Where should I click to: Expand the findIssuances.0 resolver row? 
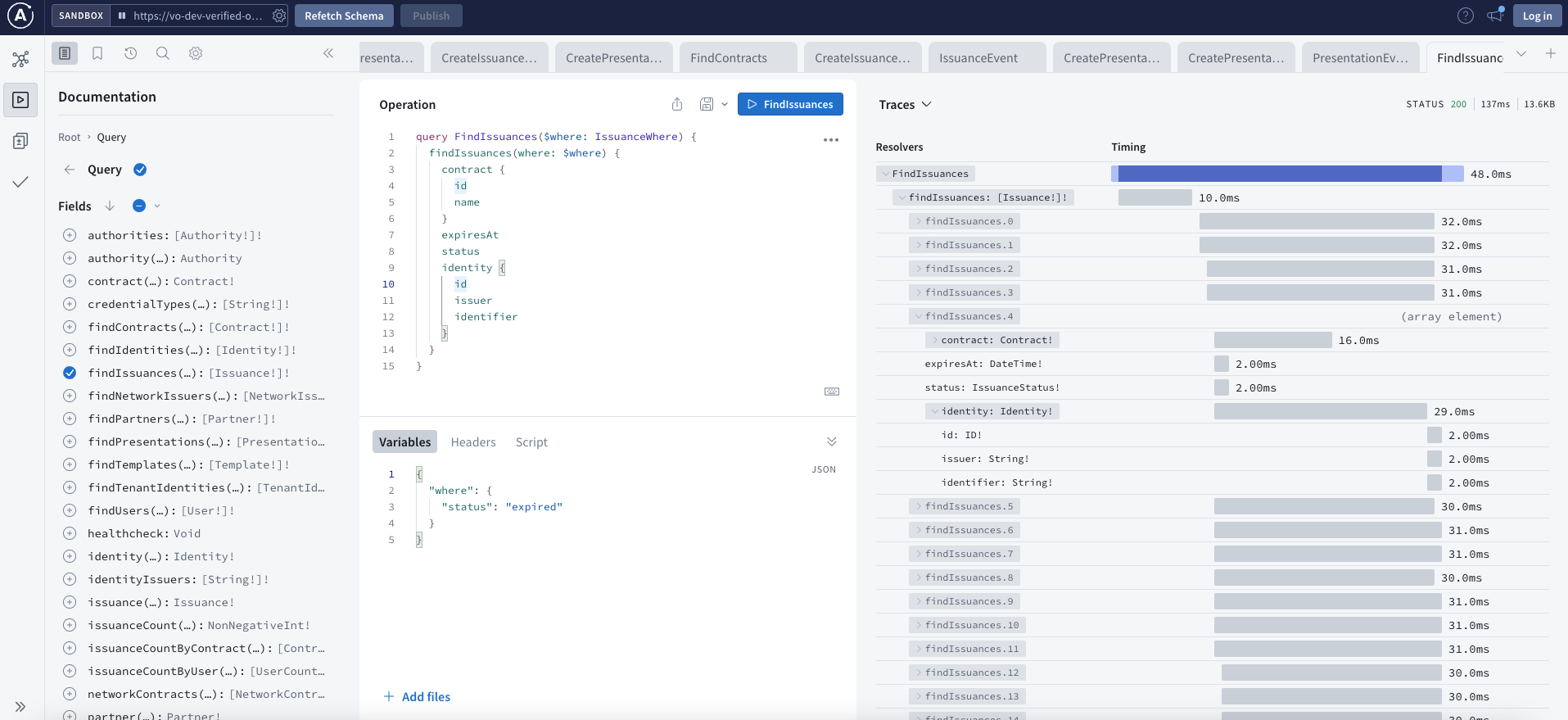tap(920, 221)
